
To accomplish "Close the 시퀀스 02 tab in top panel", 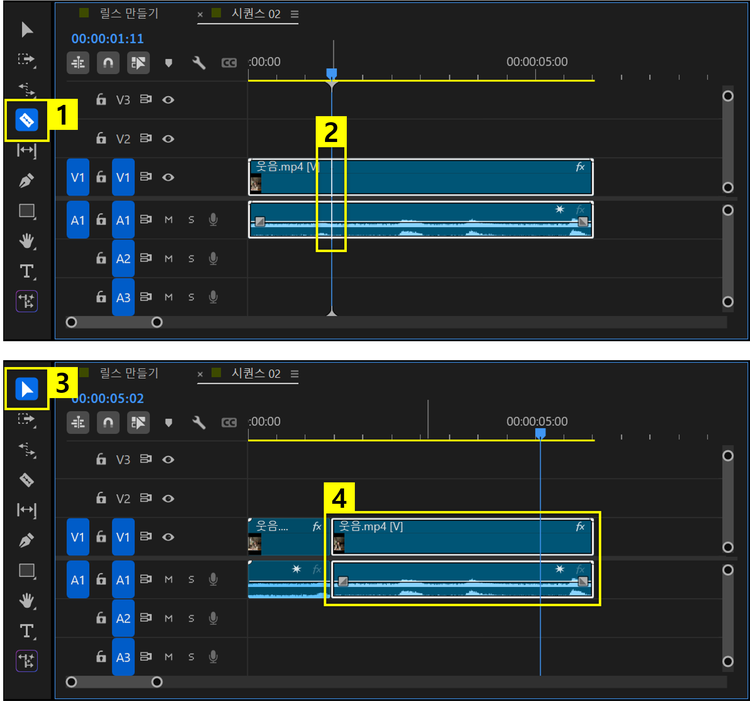I will coord(200,14).
